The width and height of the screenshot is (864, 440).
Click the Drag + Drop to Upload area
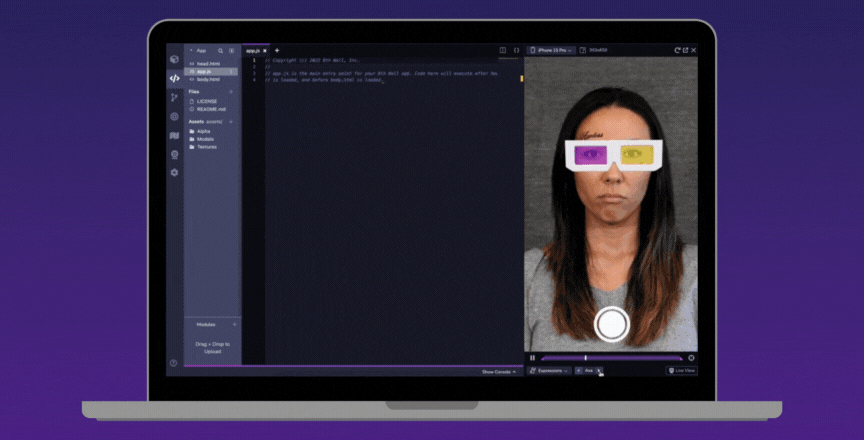(x=213, y=347)
